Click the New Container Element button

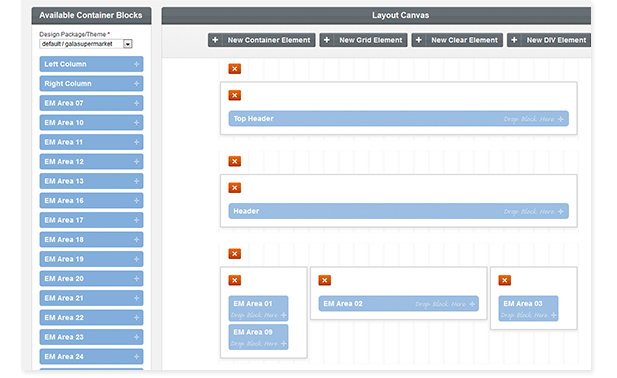coord(262,40)
